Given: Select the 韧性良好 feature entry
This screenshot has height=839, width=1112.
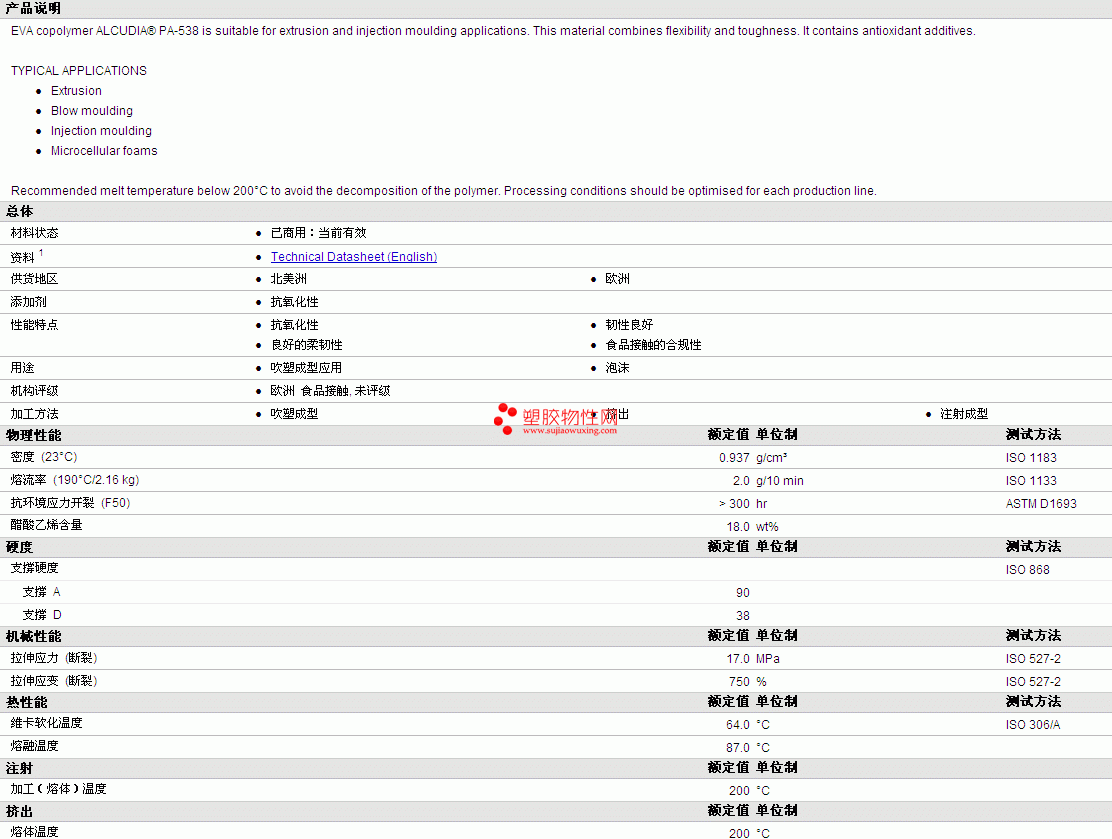Looking at the screenshot, I should click(629, 325).
